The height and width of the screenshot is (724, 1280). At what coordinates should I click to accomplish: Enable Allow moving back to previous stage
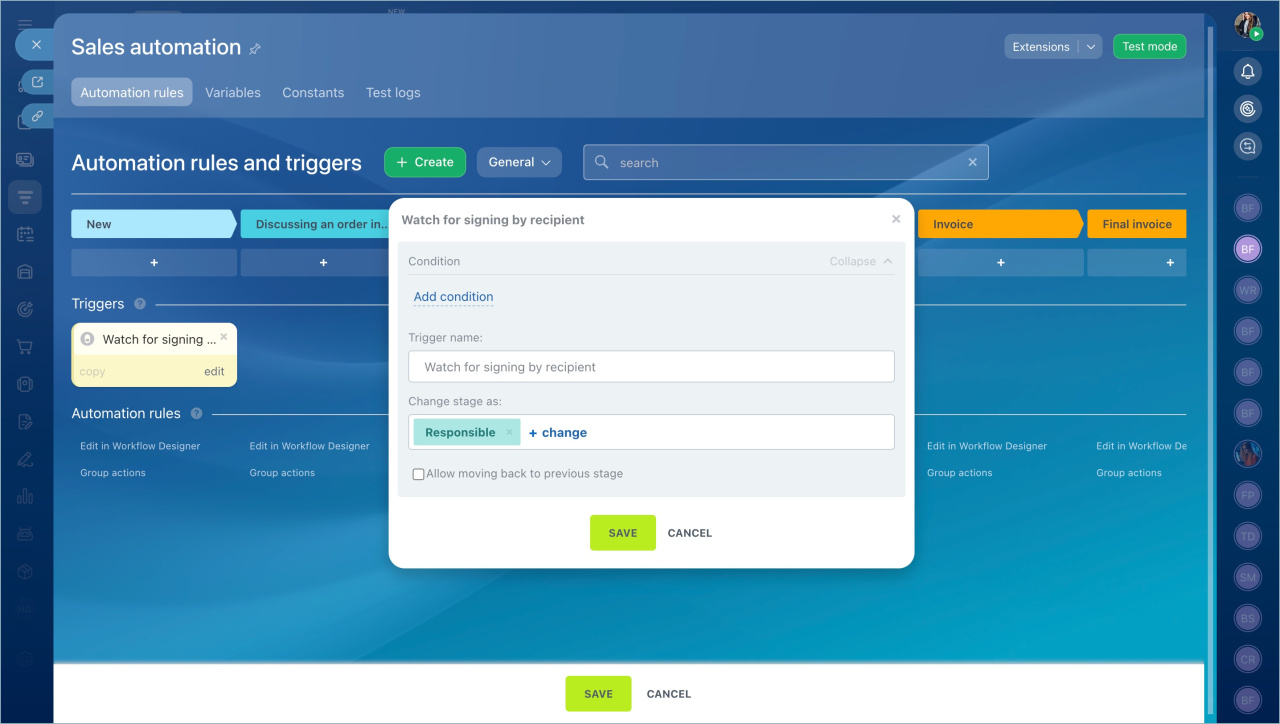[x=419, y=474]
